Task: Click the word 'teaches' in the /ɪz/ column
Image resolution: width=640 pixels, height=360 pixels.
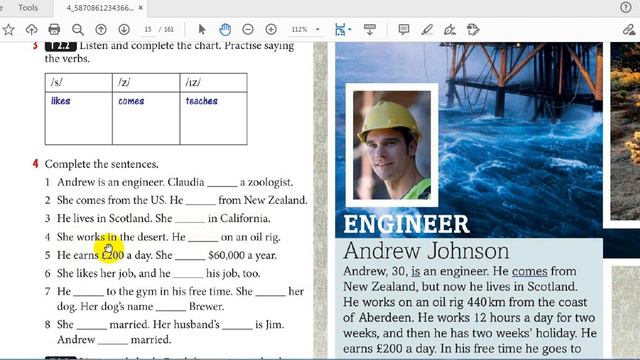Action: pyautogui.click(x=202, y=101)
